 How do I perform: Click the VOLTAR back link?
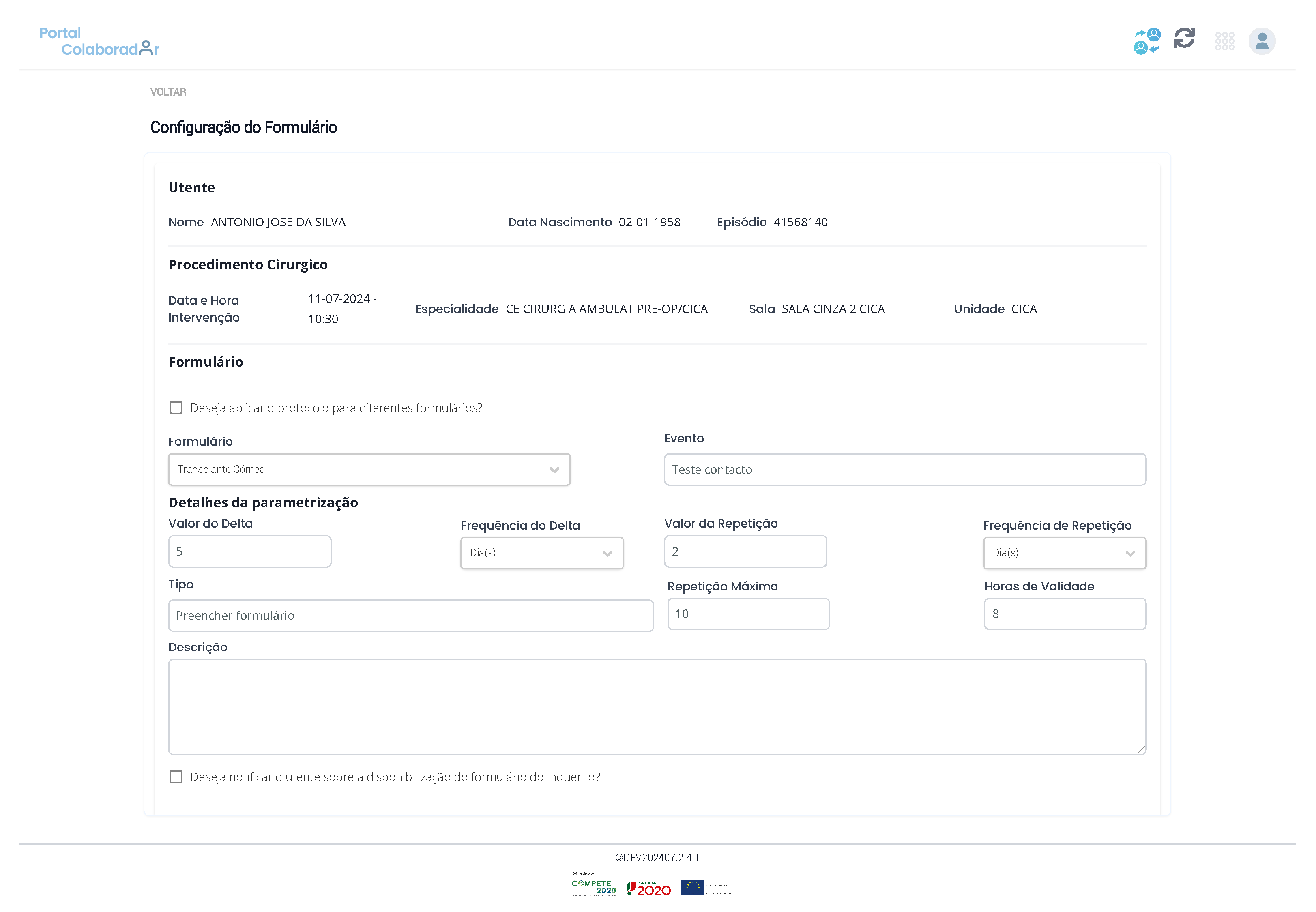[x=168, y=92]
